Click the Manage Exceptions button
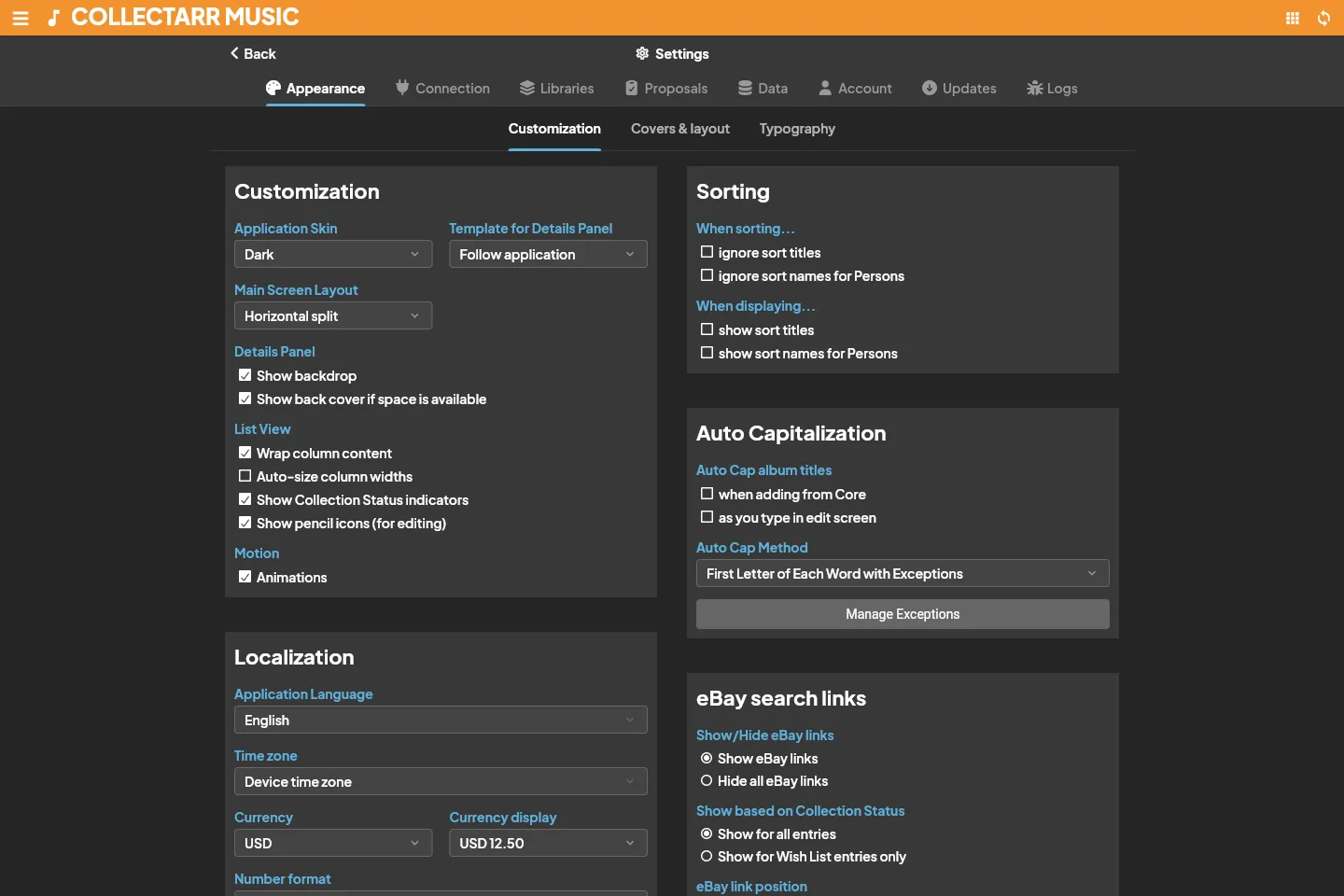 903,614
